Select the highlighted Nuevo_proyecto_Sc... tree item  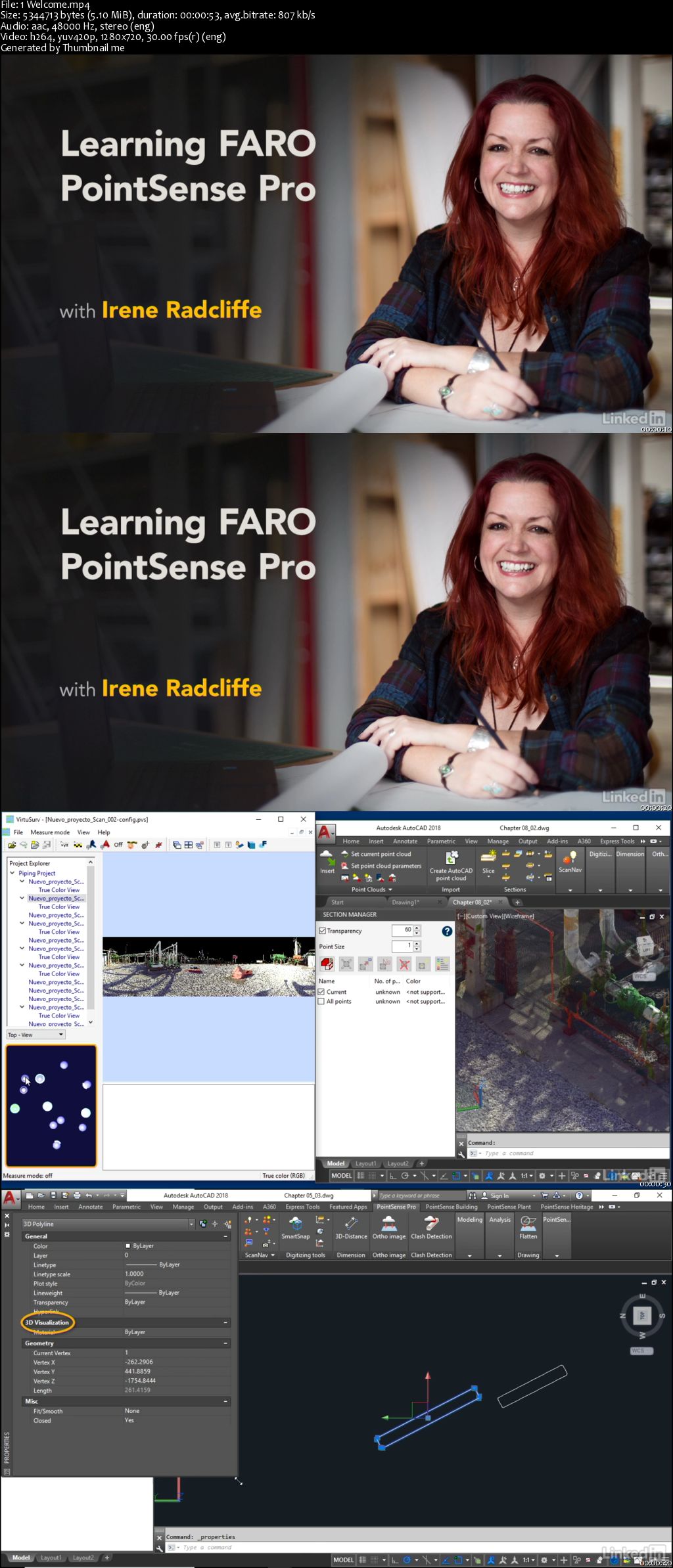coord(56,898)
